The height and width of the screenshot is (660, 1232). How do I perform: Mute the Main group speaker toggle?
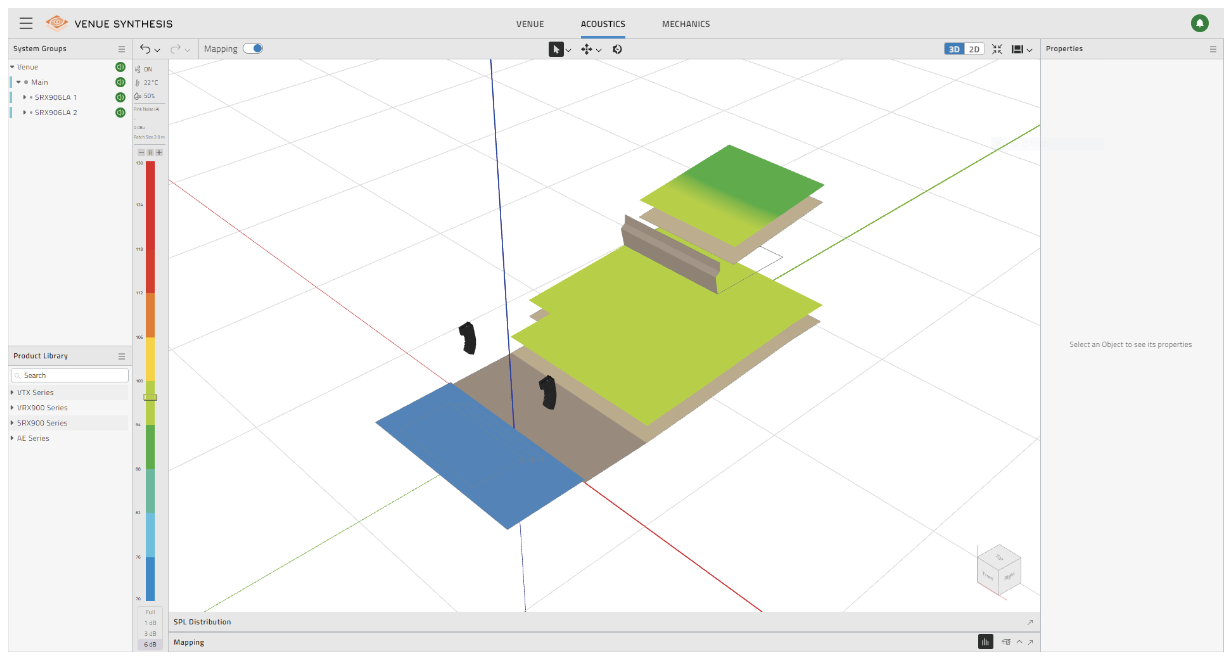pos(120,82)
